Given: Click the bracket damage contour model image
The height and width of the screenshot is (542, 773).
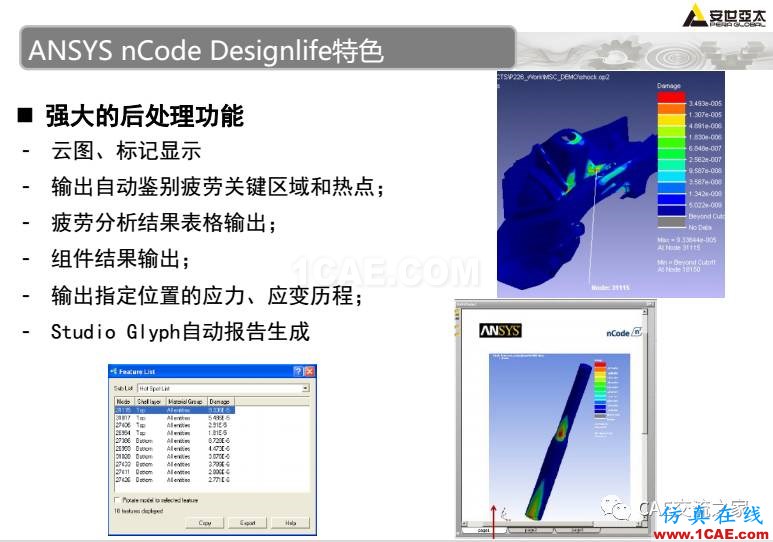Looking at the screenshot, I should [x=610, y=184].
